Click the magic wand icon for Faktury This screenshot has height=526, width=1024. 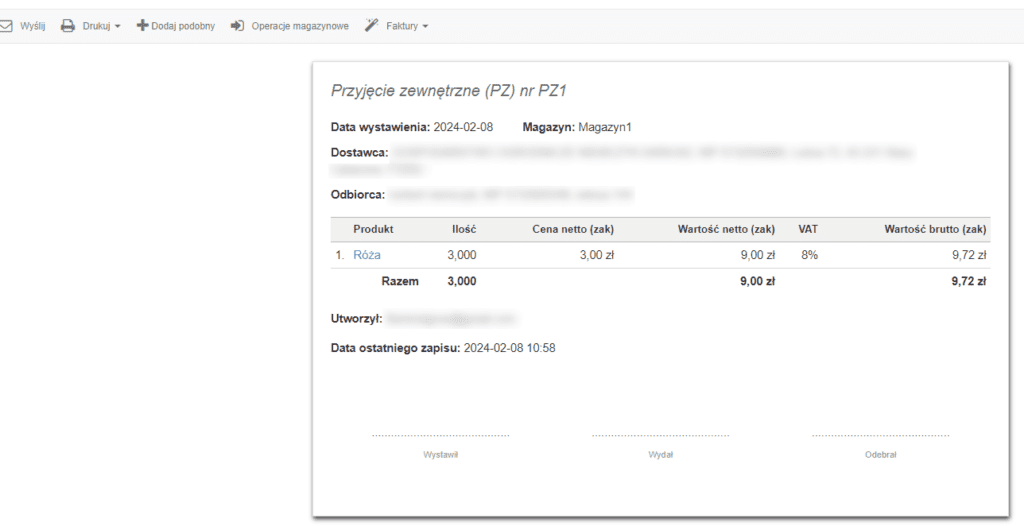[x=372, y=26]
